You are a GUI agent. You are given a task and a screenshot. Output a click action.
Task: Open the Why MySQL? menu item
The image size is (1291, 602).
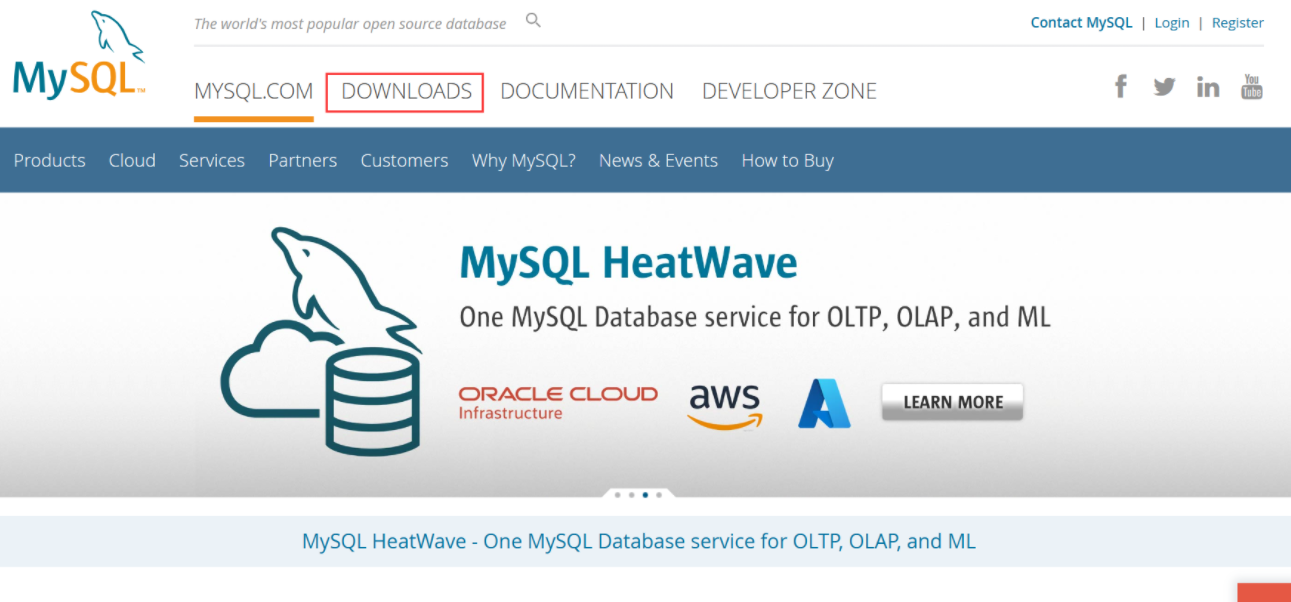(524, 160)
